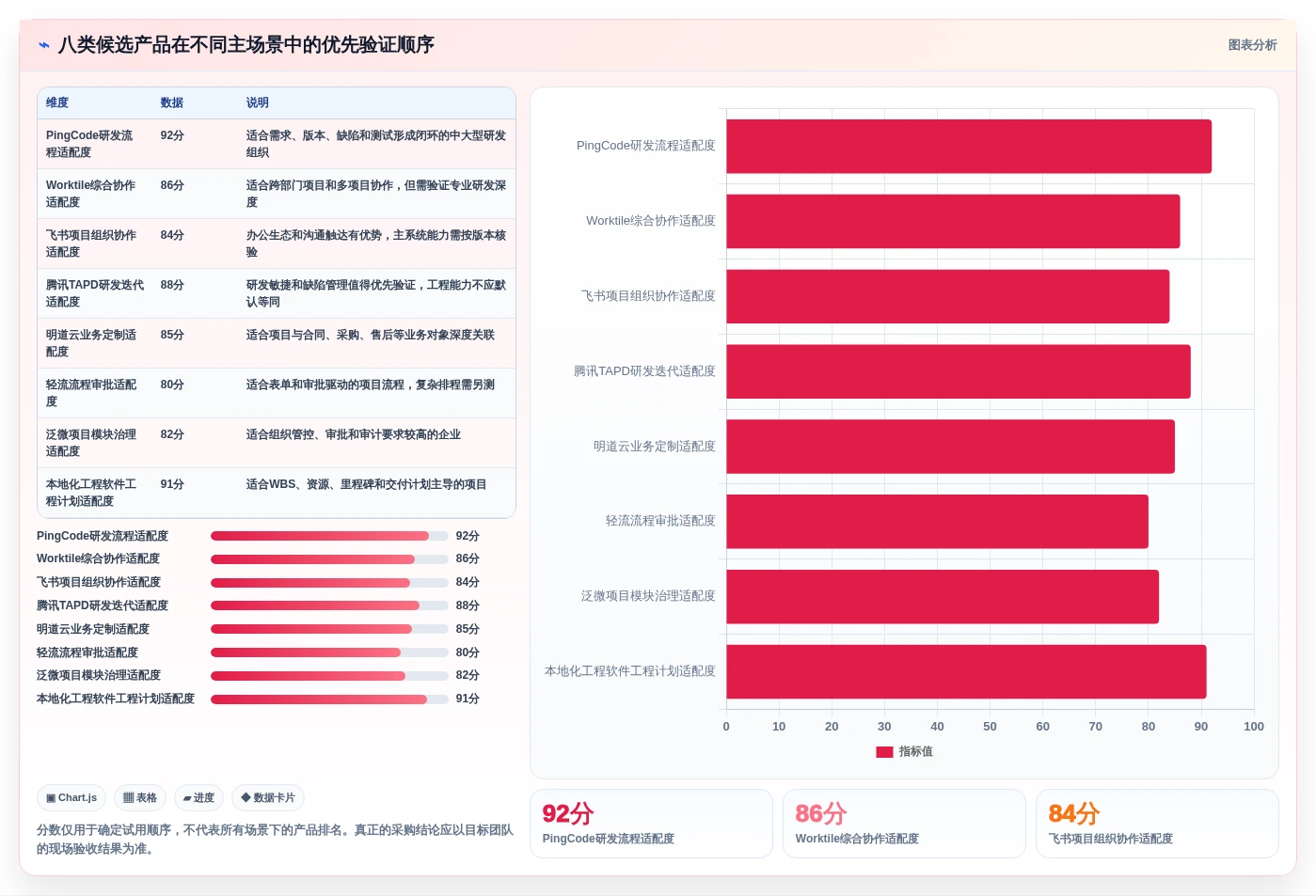Click the 飞书项目组织协作适配度 chart bar
The image size is (1316, 896).
click(947, 296)
